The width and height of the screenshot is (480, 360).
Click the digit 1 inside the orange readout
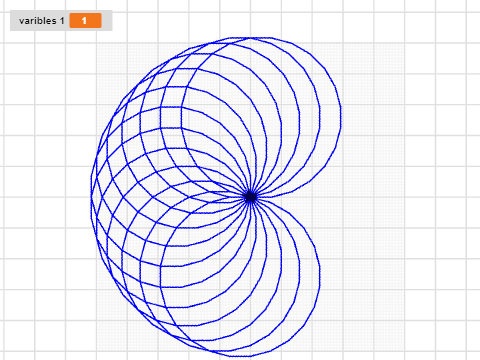[84, 21]
